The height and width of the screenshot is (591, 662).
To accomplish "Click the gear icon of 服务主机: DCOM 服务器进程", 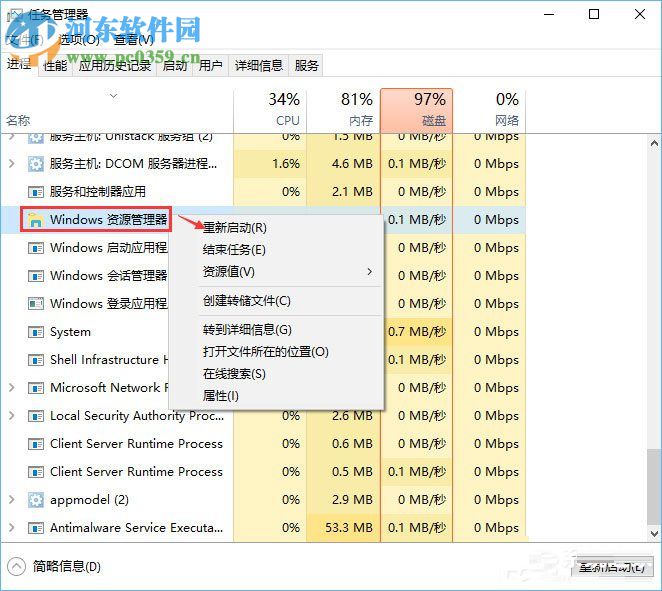I will 35,164.
